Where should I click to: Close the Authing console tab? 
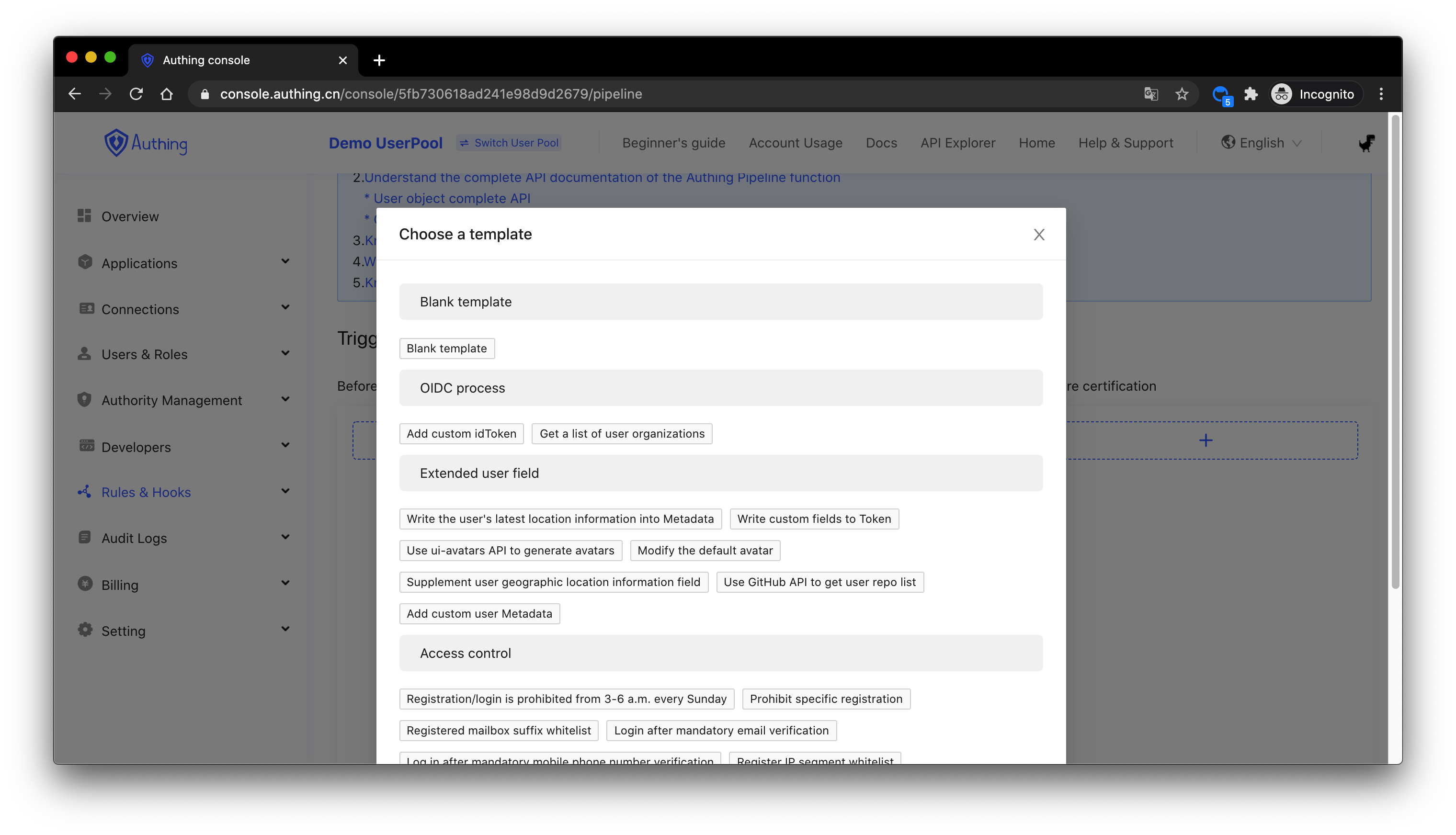(x=342, y=60)
